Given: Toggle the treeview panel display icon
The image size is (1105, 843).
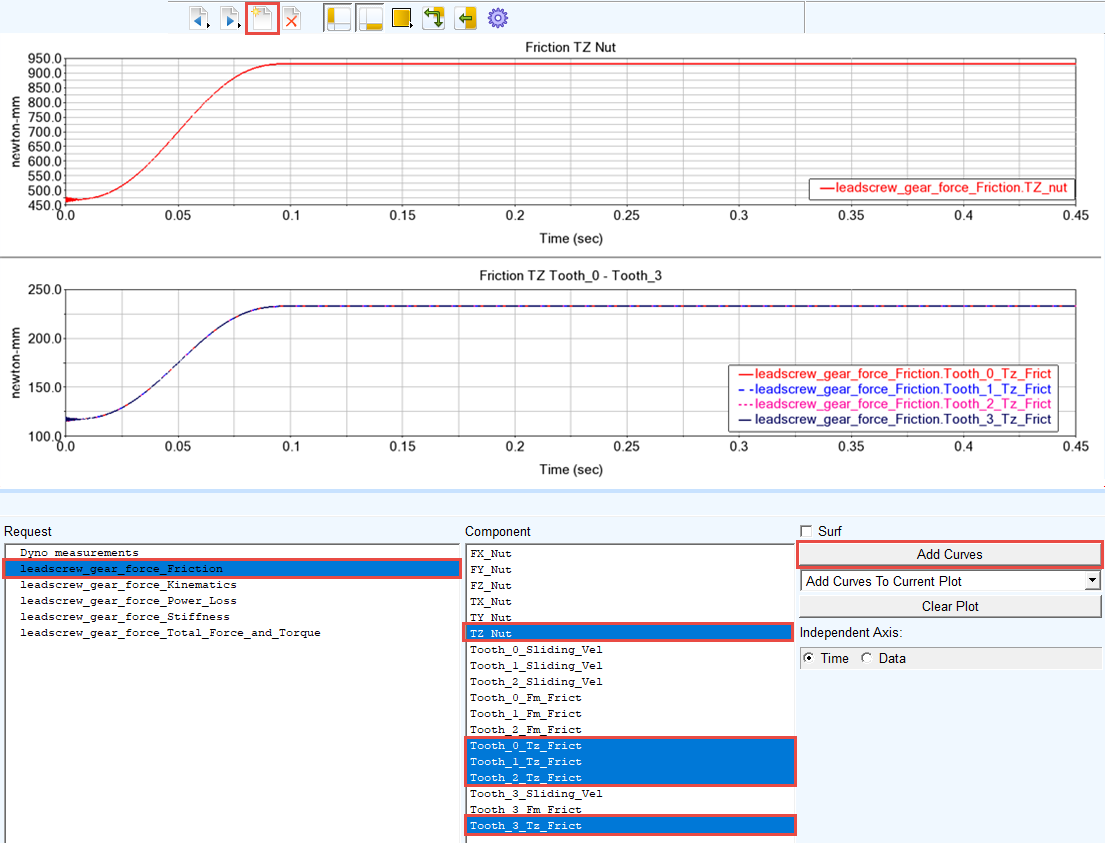Looking at the screenshot, I should coord(339,18).
